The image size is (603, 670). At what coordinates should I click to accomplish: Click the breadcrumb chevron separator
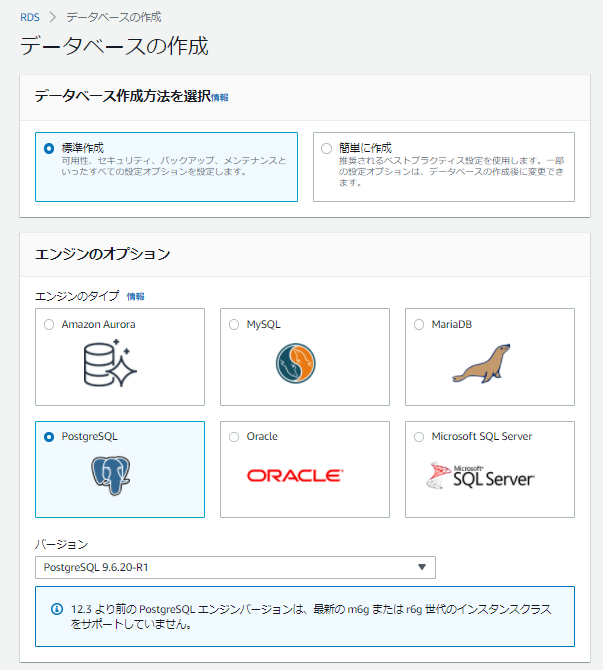tap(53, 17)
